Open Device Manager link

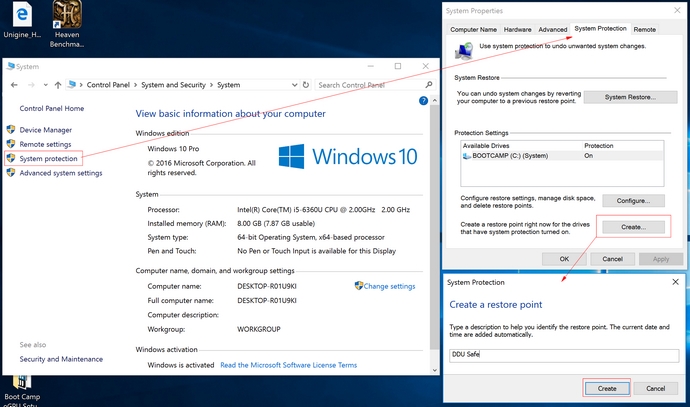pos(45,130)
